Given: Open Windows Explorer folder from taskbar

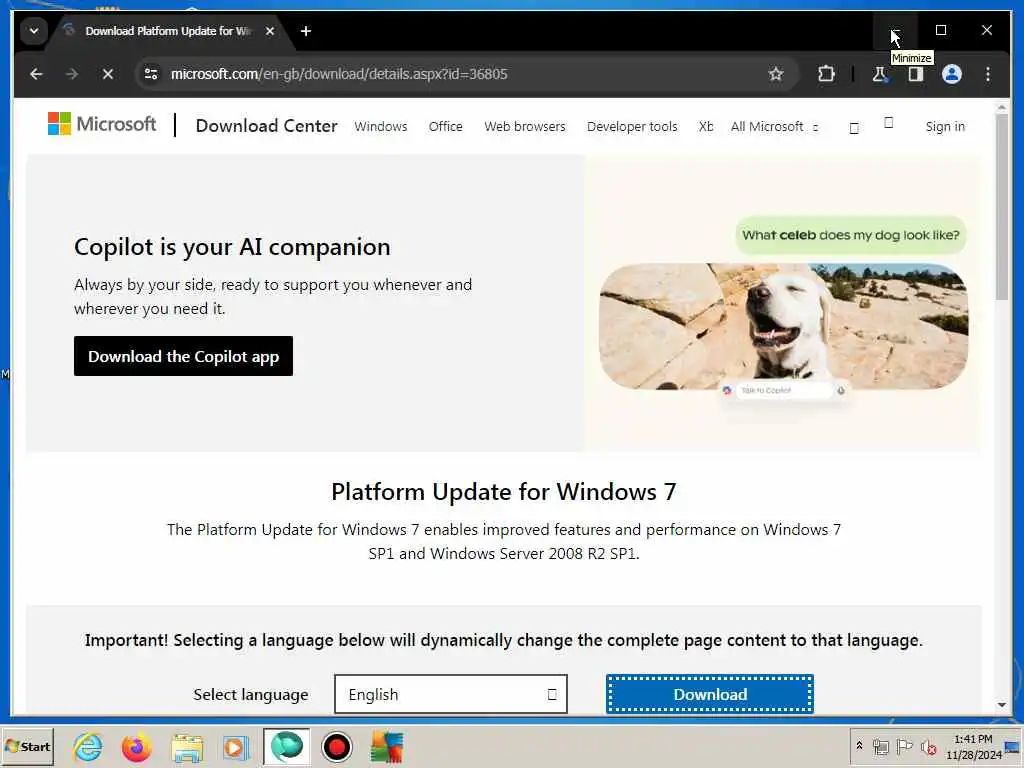Looking at the screenshot, I should (187, 746).
